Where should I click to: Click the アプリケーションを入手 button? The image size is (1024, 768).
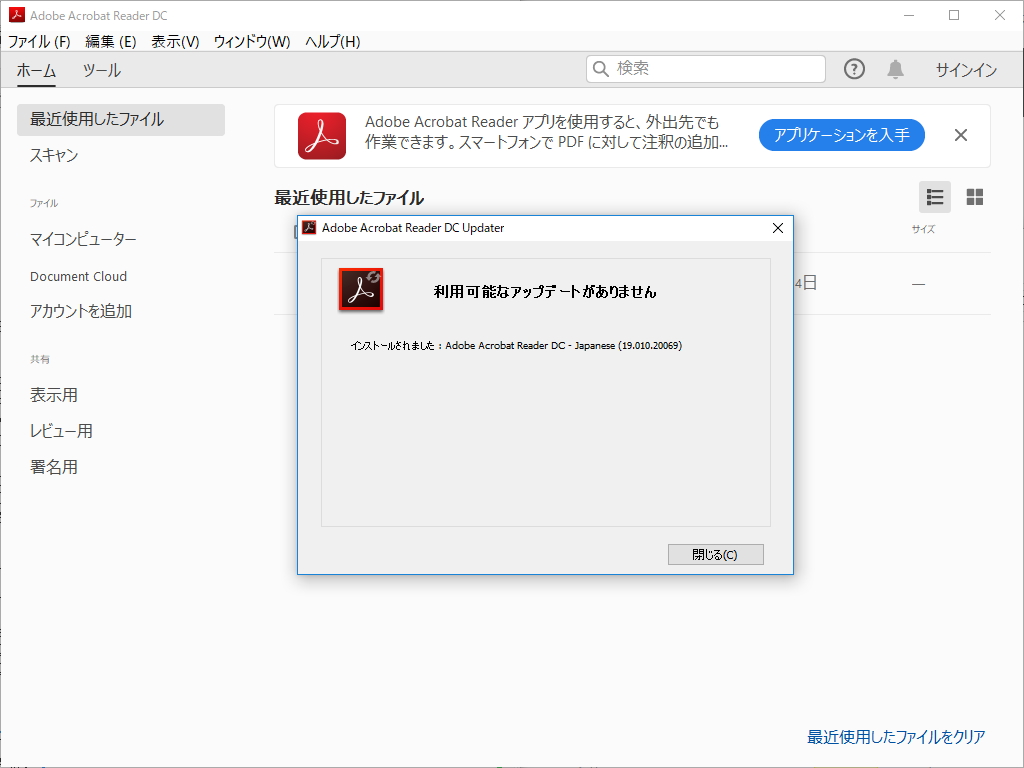point(841,135)
